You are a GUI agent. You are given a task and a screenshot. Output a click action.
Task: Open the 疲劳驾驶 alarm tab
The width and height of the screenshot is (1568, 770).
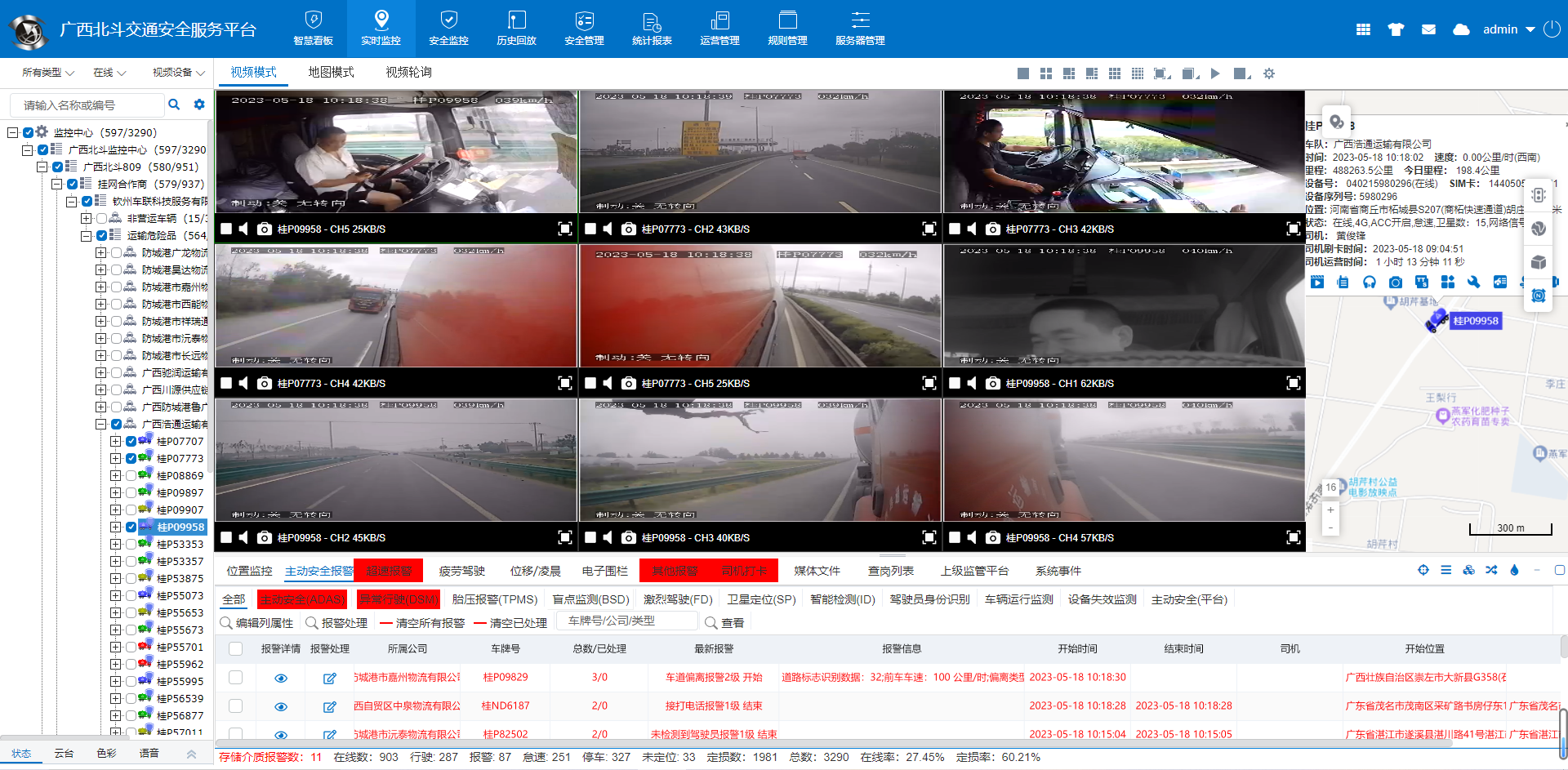461,571
